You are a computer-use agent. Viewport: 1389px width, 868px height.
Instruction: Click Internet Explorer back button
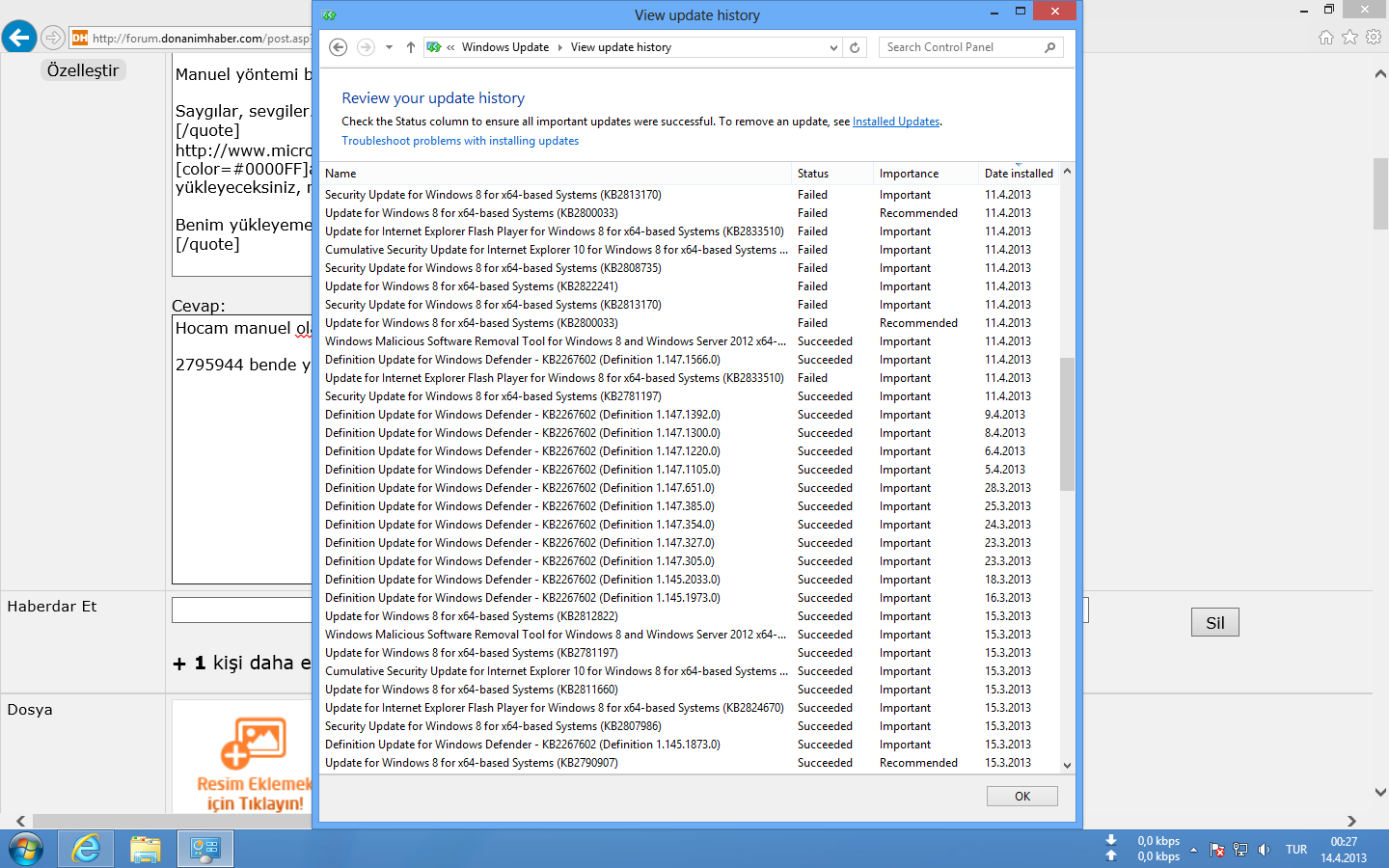[x=19, y=38]
